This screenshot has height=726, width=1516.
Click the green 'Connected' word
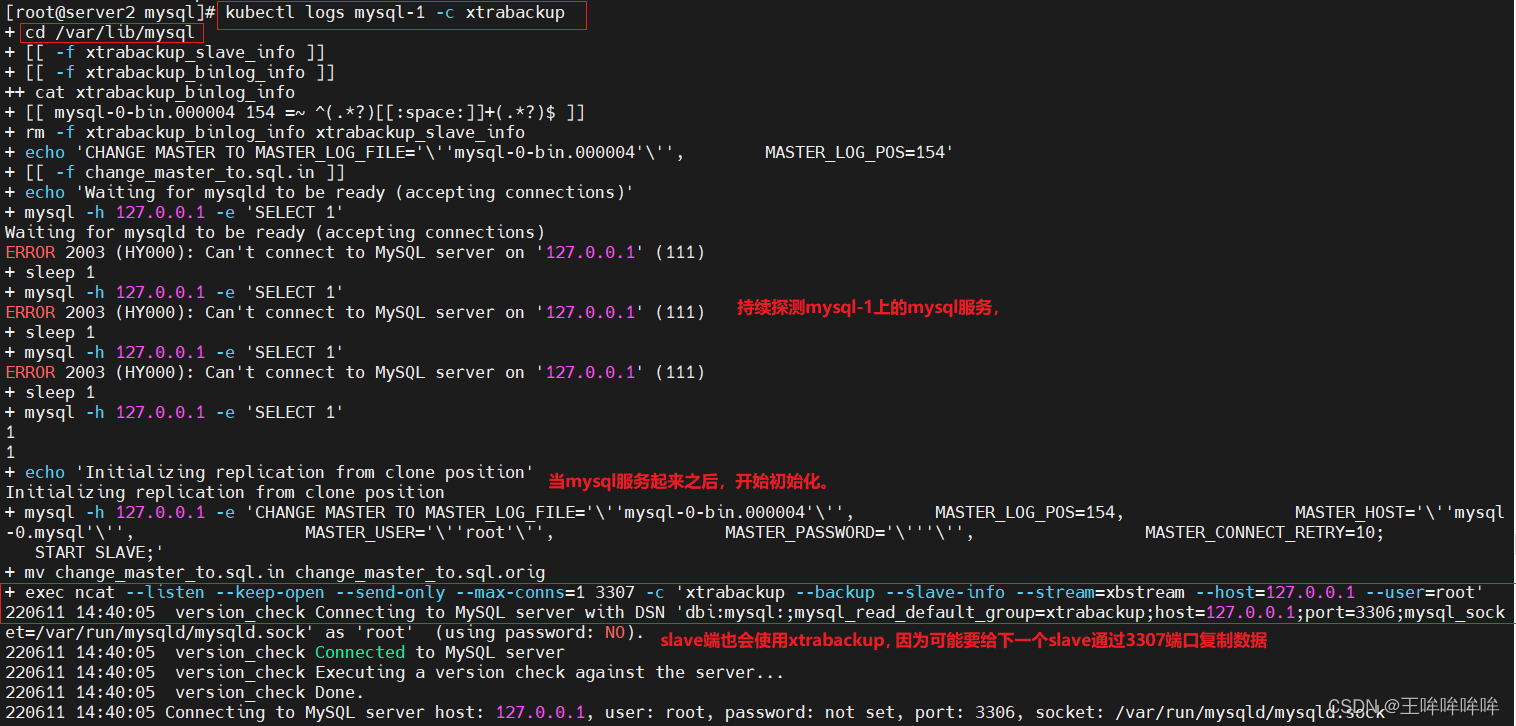360,653
